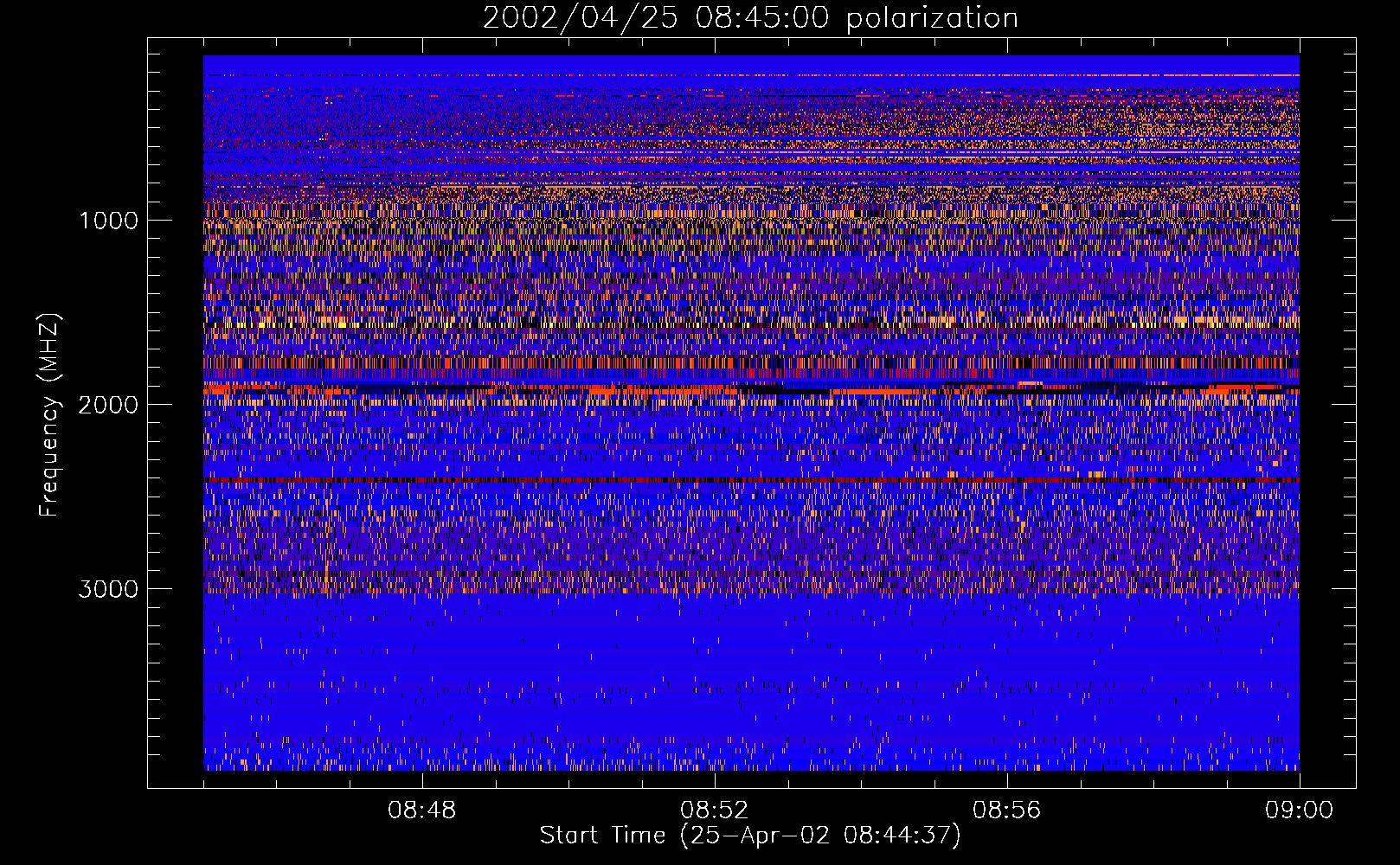Viewport: 1400px width, 865px height.
Task: Click the 2000 frequency tick label
Action: (x=108, y=405)
